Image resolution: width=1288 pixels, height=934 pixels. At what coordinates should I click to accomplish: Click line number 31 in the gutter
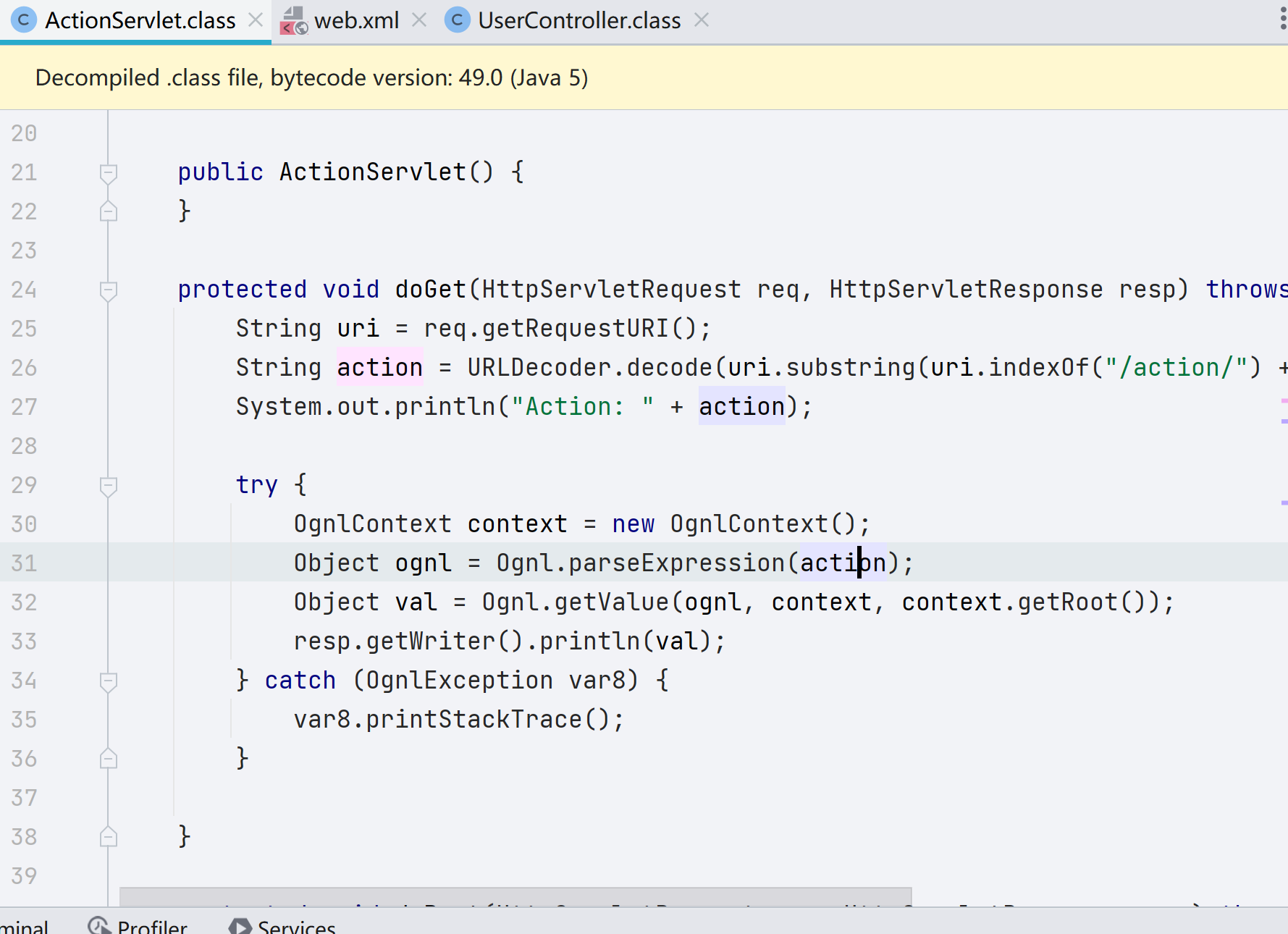pyautogui.click(x=24, y=563)
